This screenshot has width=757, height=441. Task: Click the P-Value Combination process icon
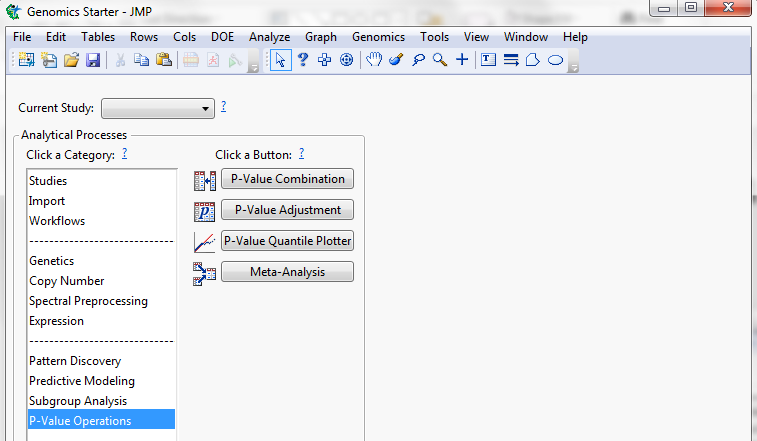(205, 181)
